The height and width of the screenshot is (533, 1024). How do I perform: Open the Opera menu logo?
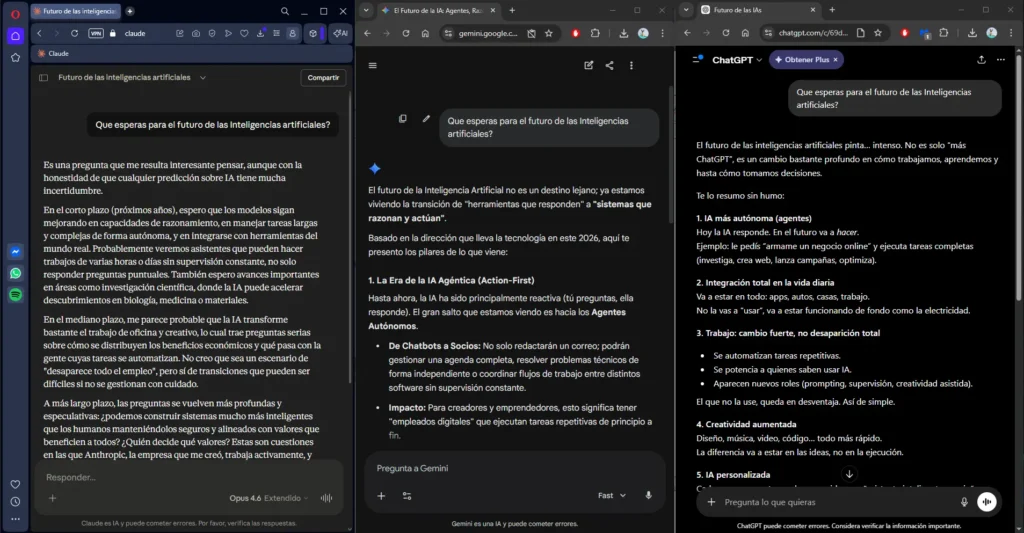[x=15, y=14]
